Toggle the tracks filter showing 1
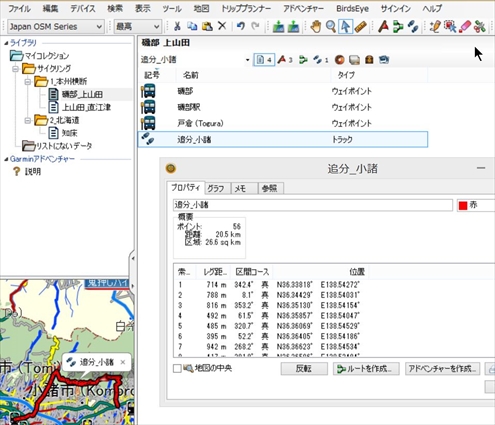 [321, 60]
